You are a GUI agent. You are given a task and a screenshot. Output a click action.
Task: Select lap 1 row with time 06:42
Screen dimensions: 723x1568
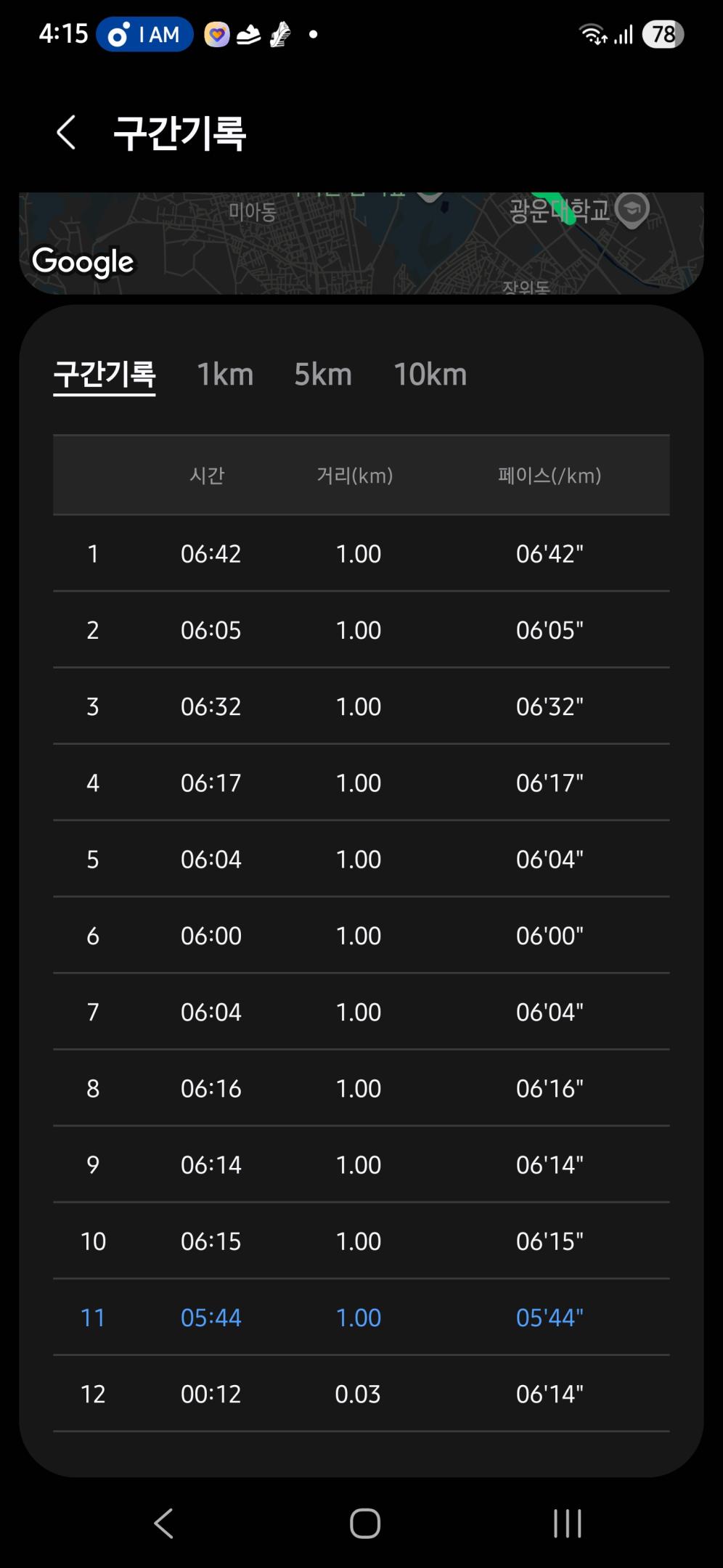pyautogui.click(x=361, y=554)
